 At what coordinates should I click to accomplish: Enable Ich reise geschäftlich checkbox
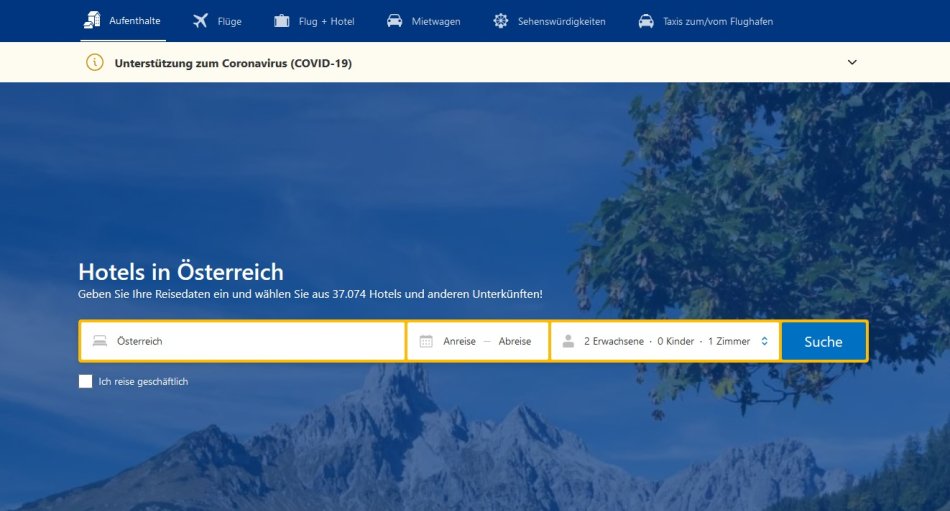point(85,381)
